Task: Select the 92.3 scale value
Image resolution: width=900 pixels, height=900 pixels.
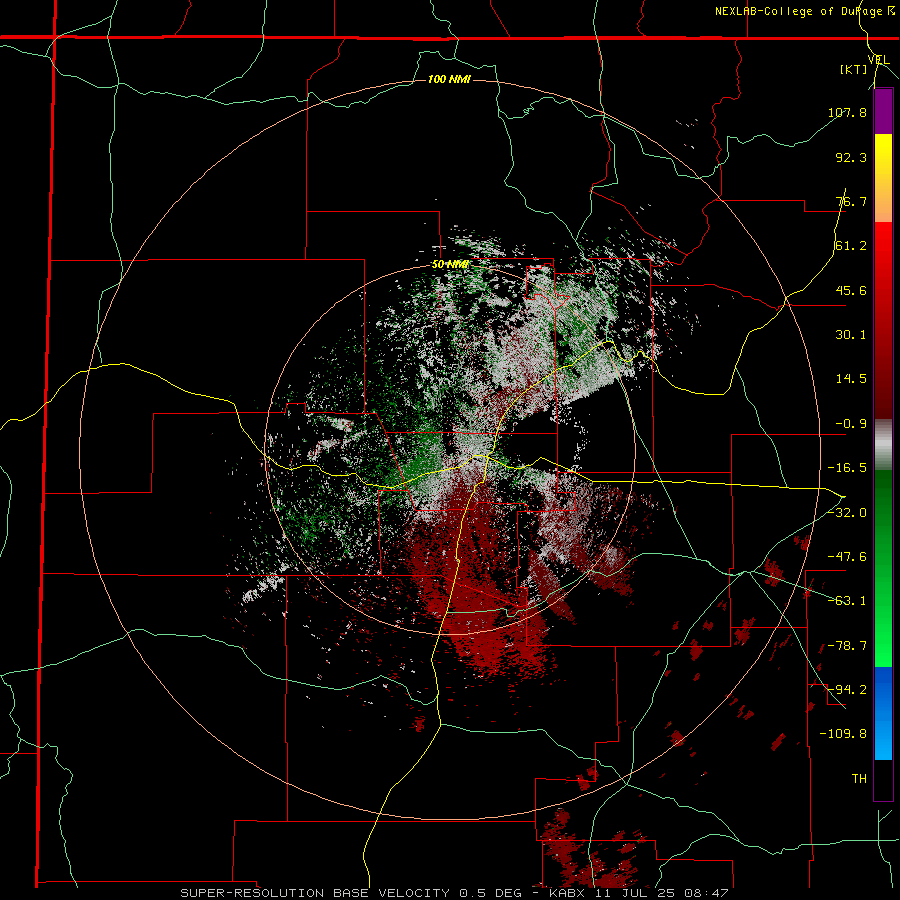Action: [x=851, y=157]
